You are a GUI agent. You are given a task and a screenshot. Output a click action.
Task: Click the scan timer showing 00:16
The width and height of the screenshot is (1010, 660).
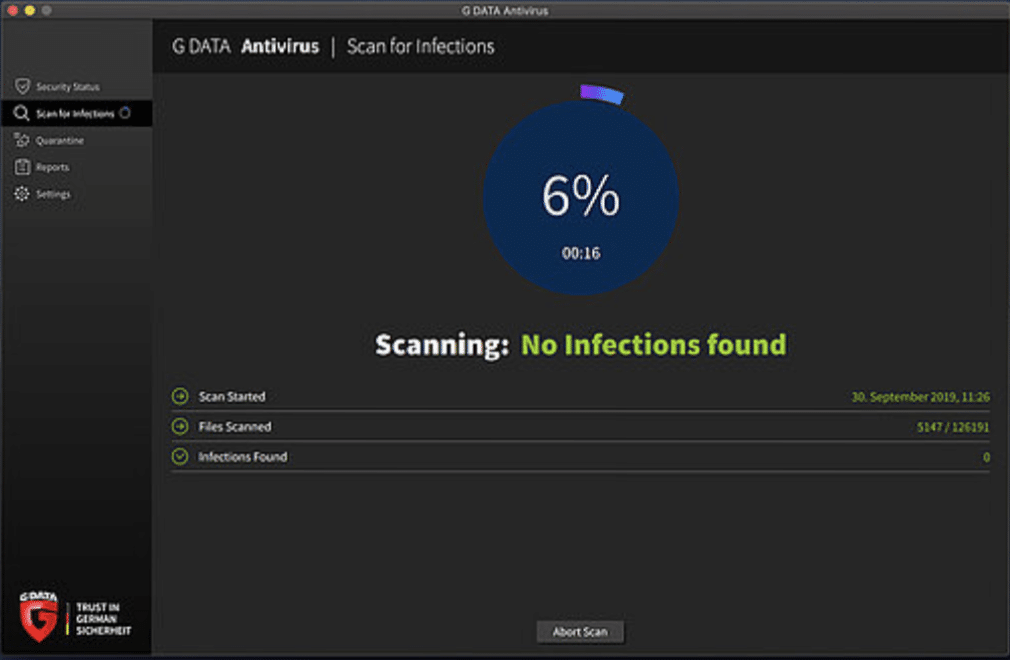[581, 253]
